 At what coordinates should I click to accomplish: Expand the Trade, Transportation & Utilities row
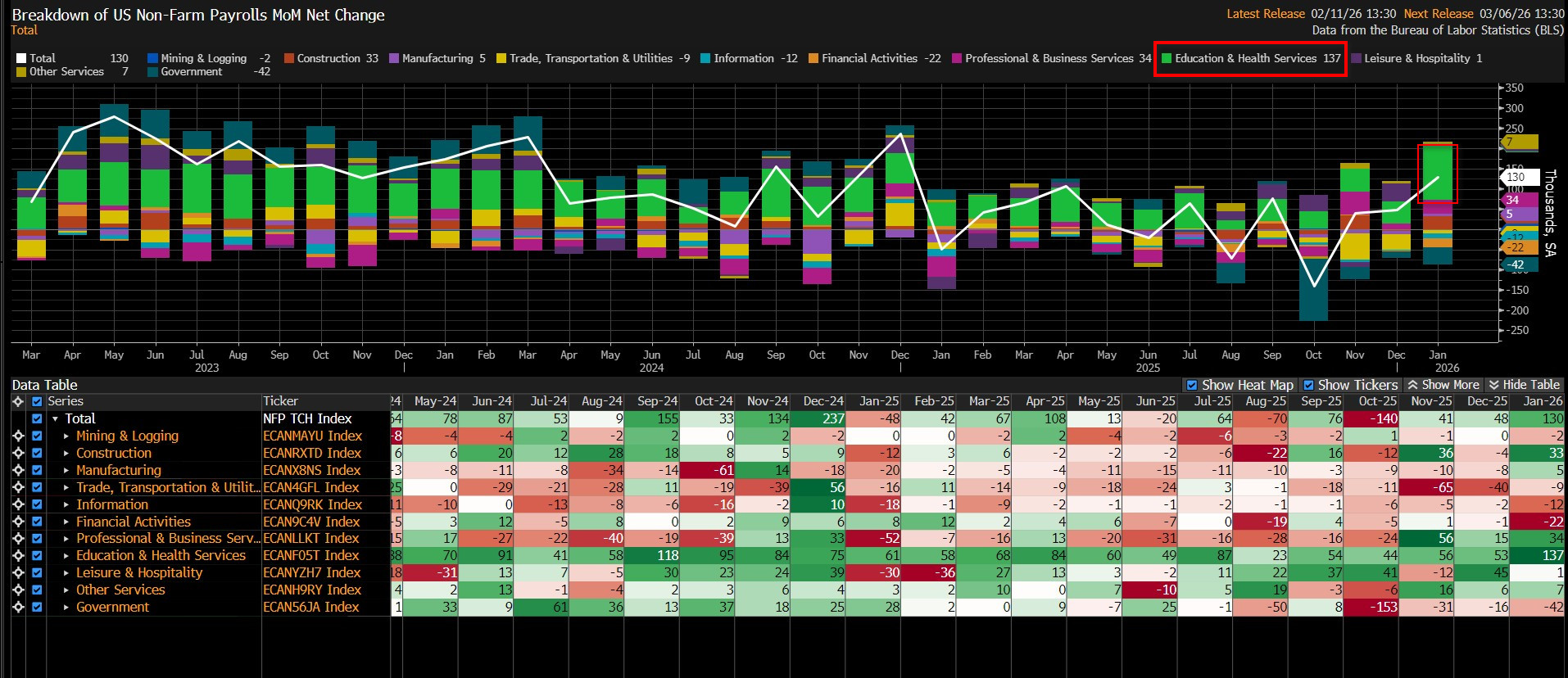pyautogui.click(x=66, y=488)
